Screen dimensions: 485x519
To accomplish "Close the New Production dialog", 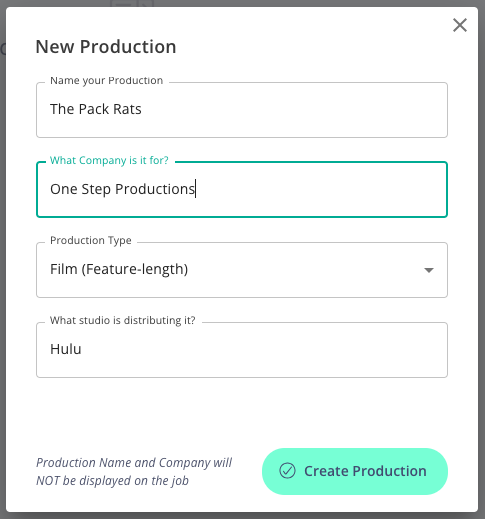I will 460,25.
